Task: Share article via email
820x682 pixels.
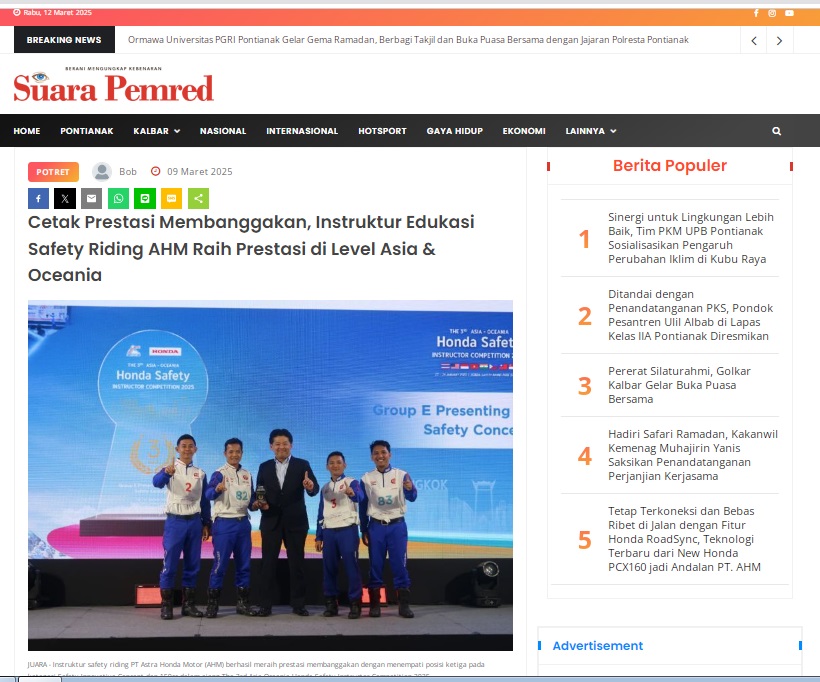Action: click(x=92, y=198)
